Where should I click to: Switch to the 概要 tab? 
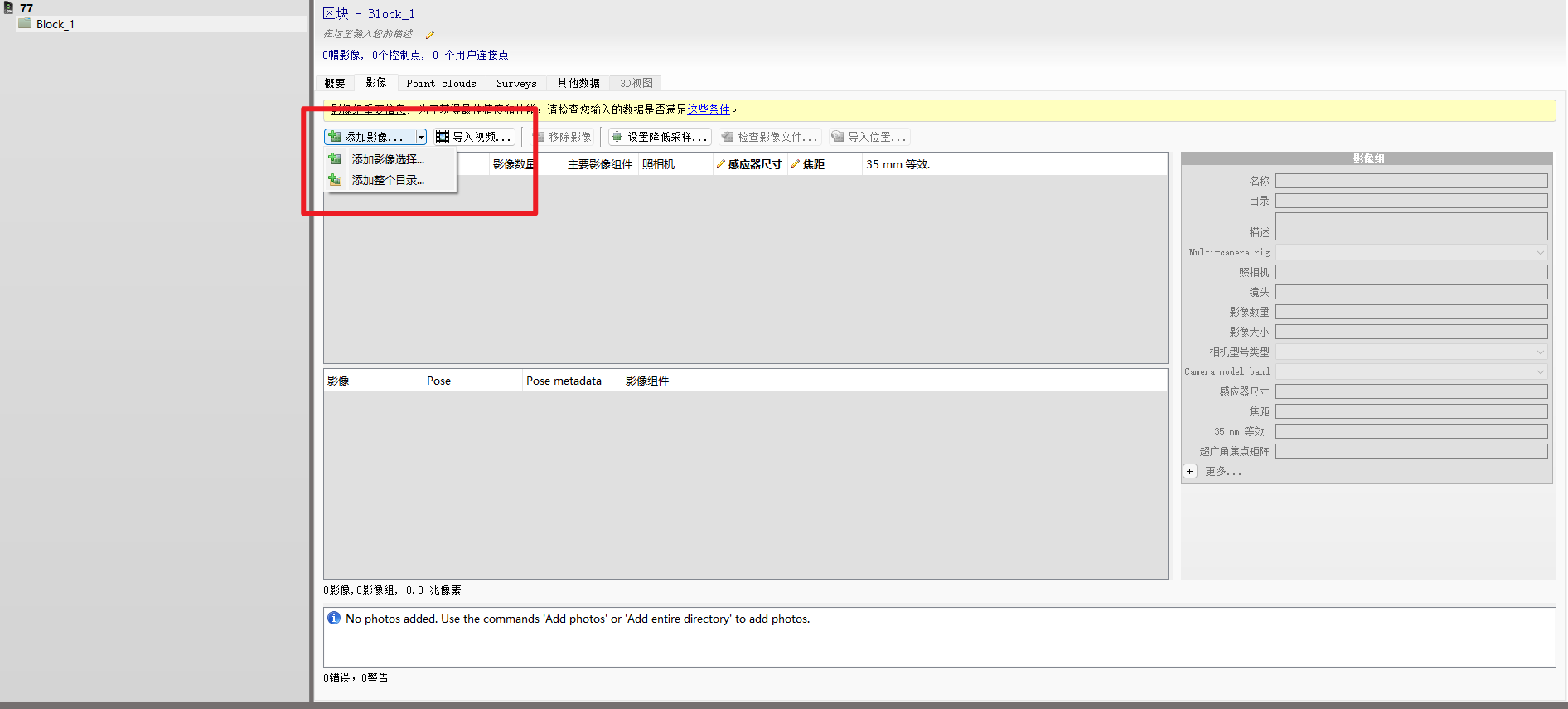coord(335,83)
